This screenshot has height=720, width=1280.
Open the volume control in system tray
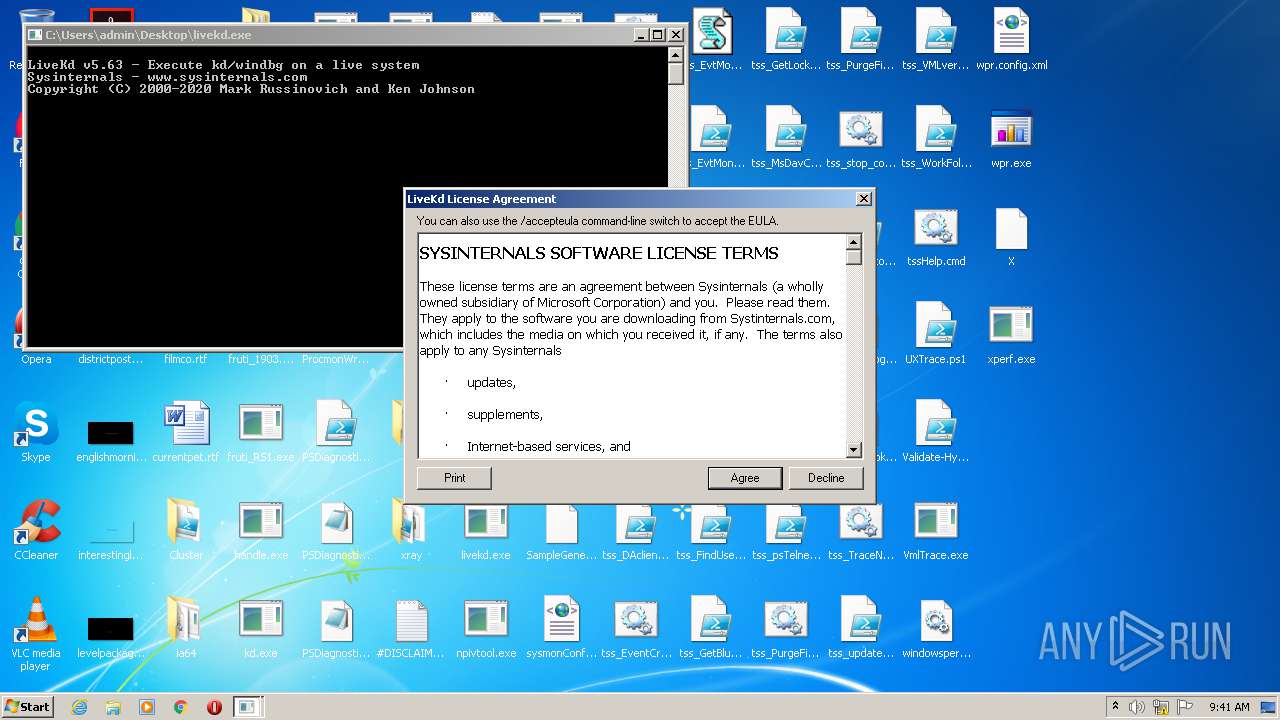pyautogui.click(x=1138, y=707)
